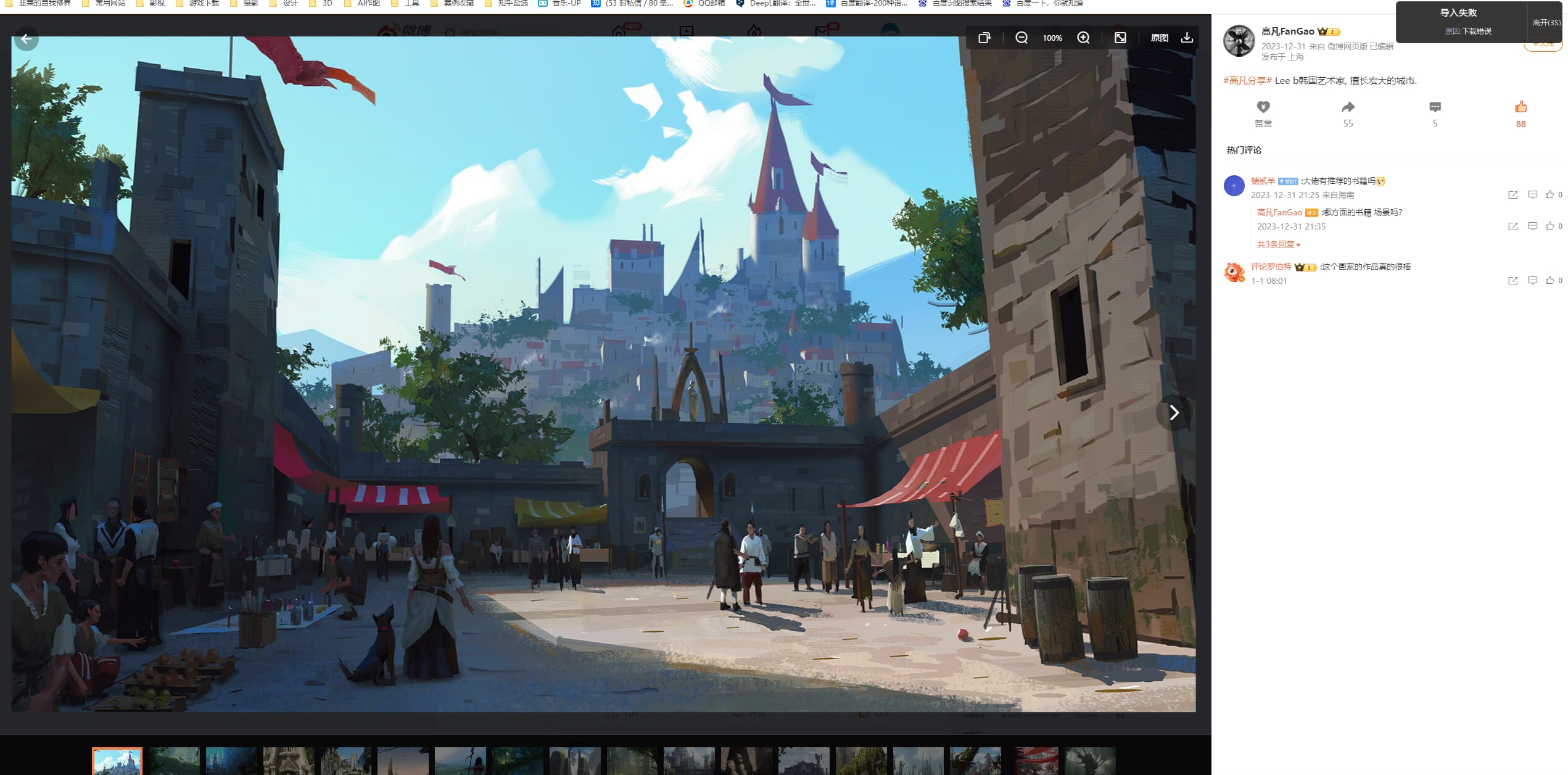The image size is (1568, 775).
Task: Zoom out of the image
Action: (x=1021, y=38)
